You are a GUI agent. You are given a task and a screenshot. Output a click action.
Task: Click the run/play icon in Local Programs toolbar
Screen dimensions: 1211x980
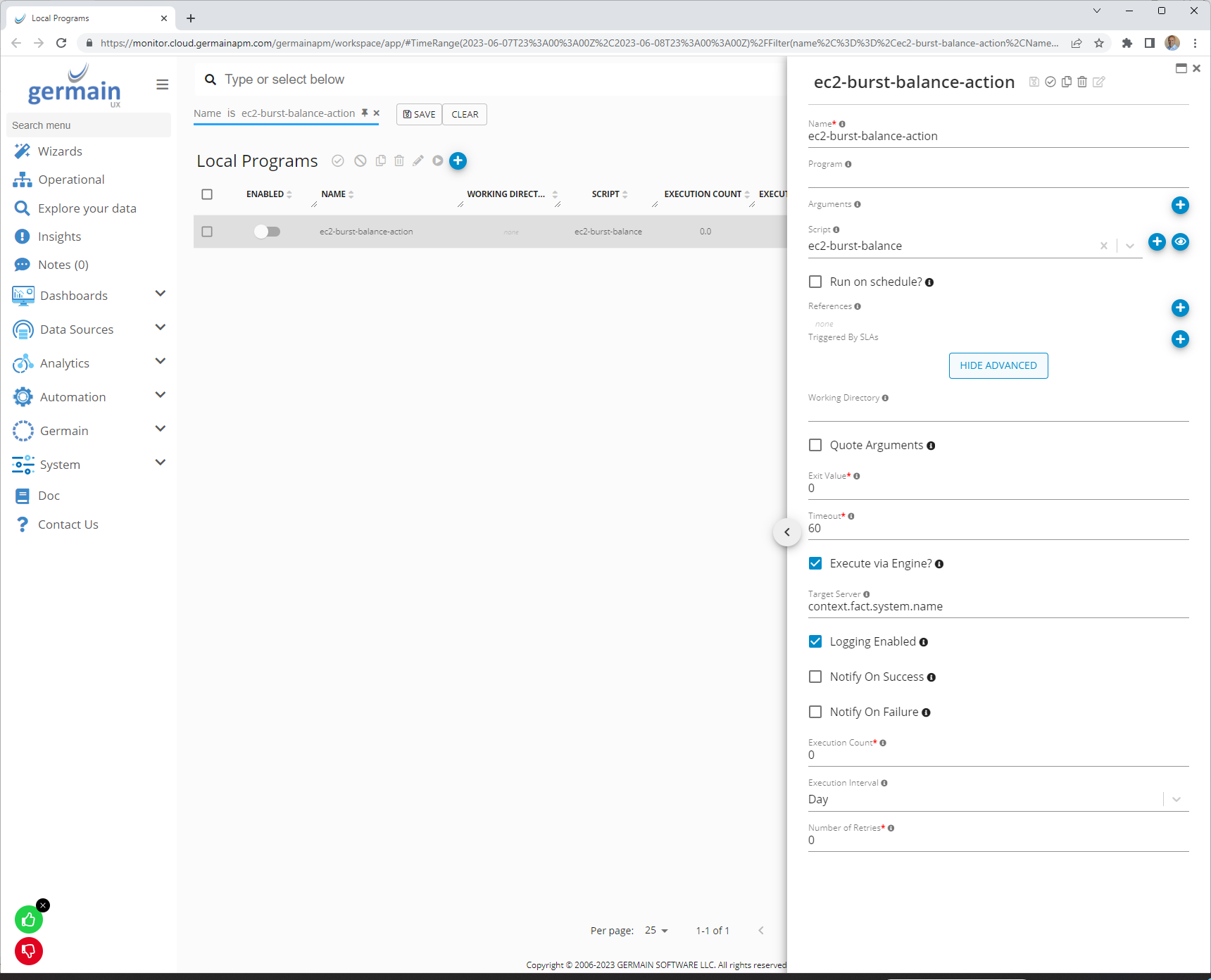(x=438, y=161)
